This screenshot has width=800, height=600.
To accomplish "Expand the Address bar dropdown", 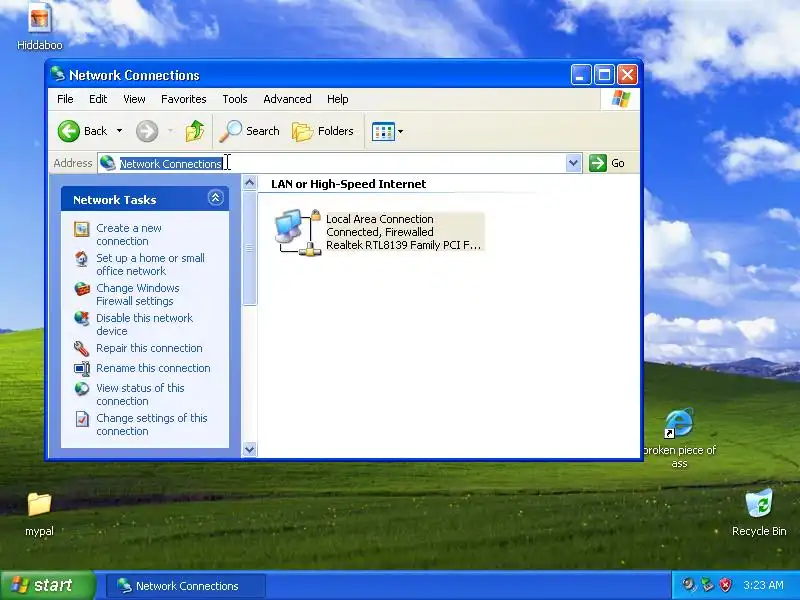I will point(573,163).
